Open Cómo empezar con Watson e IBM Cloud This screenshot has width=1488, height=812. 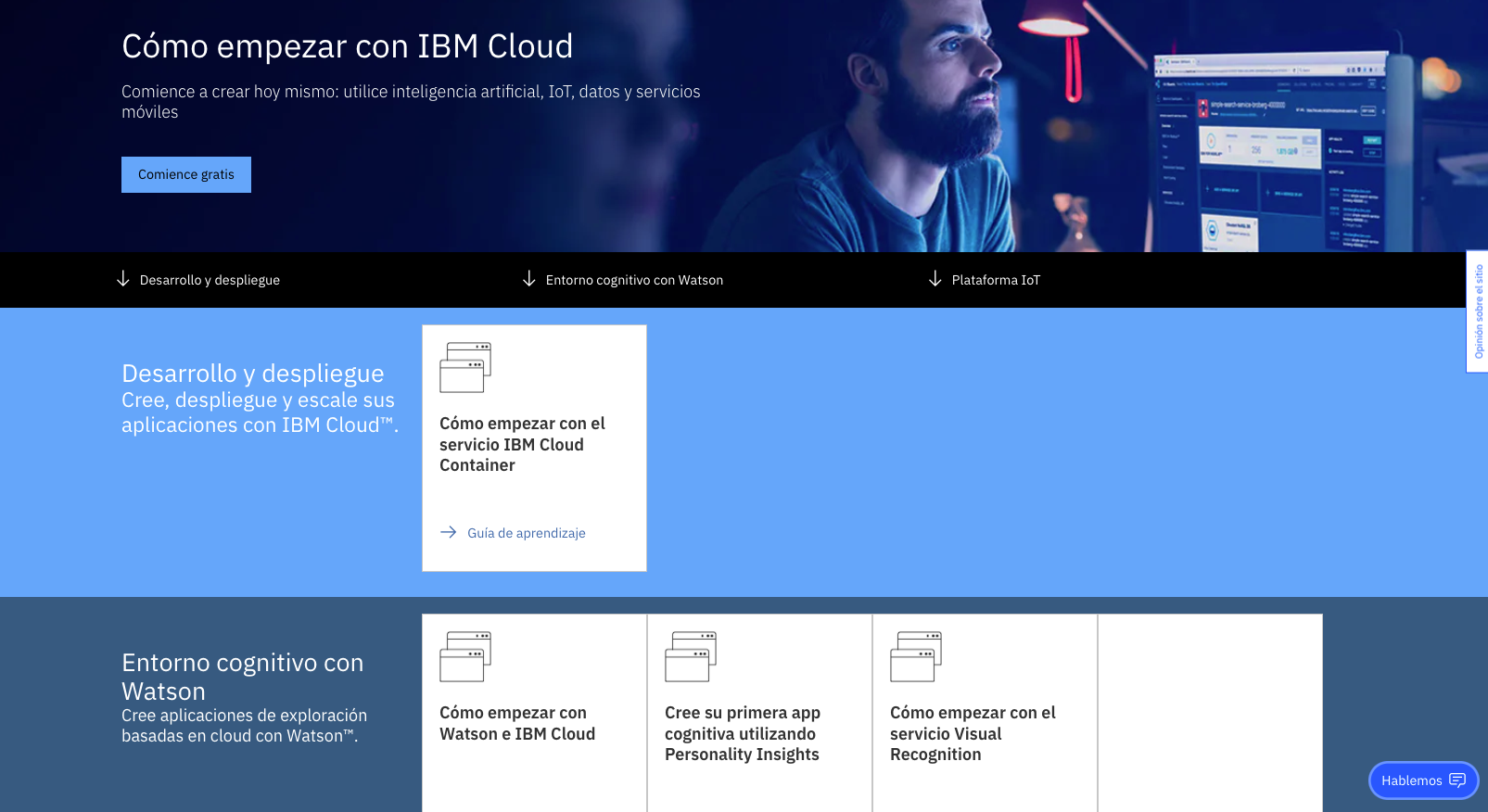[x=517, y=723]
